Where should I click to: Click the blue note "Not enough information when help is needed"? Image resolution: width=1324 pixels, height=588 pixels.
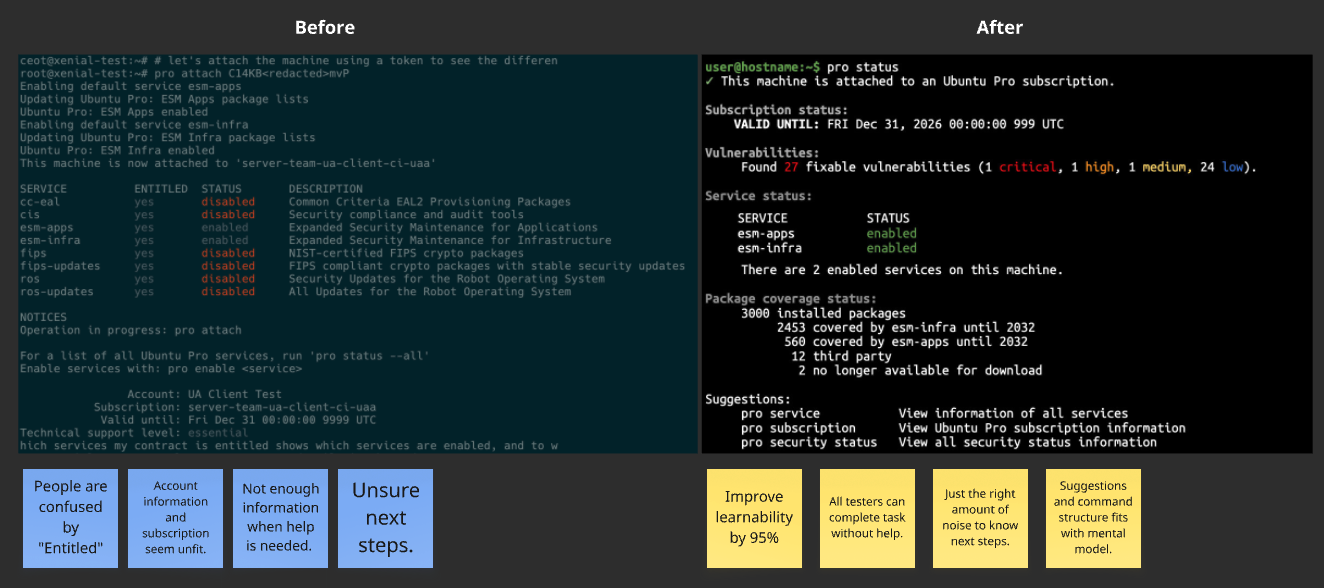281,517
